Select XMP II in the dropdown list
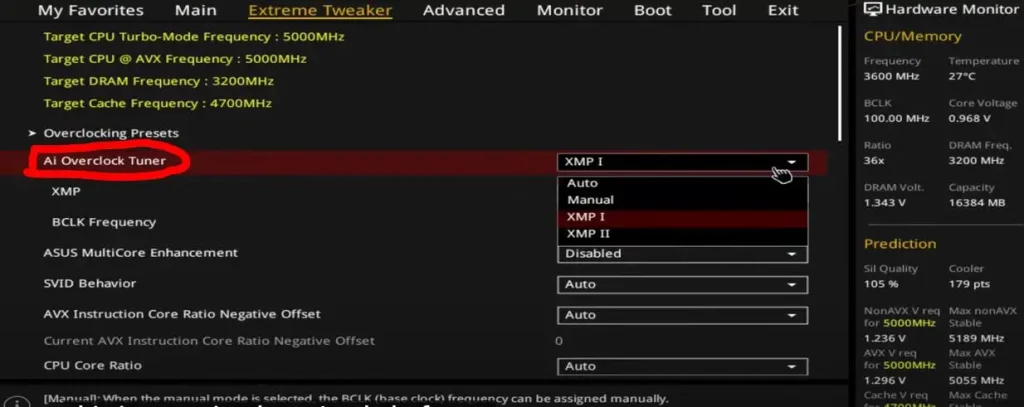The width and height of the screenshot is (1024, 407). point(682,234)
